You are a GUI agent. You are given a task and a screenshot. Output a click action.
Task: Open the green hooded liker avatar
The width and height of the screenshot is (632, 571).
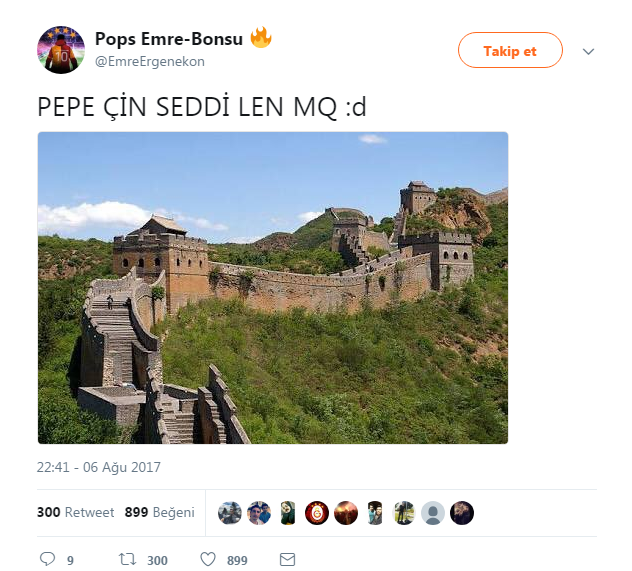tap(288, 513)
